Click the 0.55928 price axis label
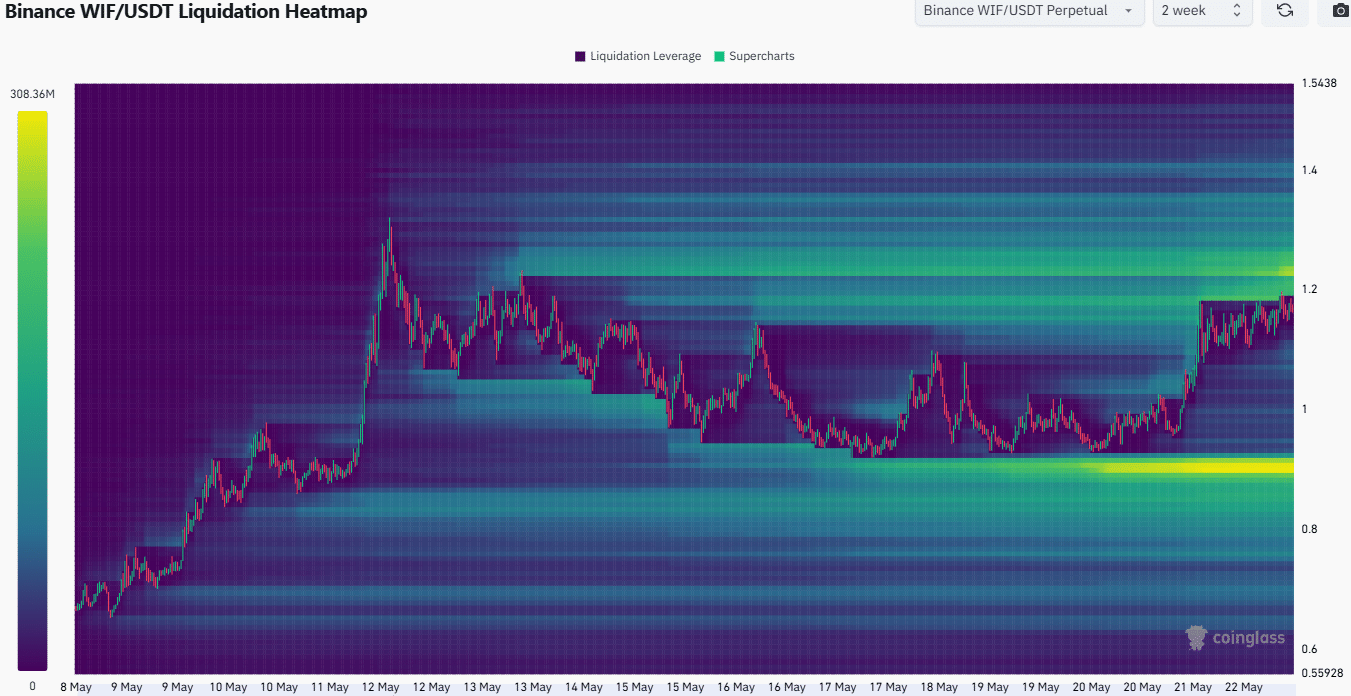 1322,673
